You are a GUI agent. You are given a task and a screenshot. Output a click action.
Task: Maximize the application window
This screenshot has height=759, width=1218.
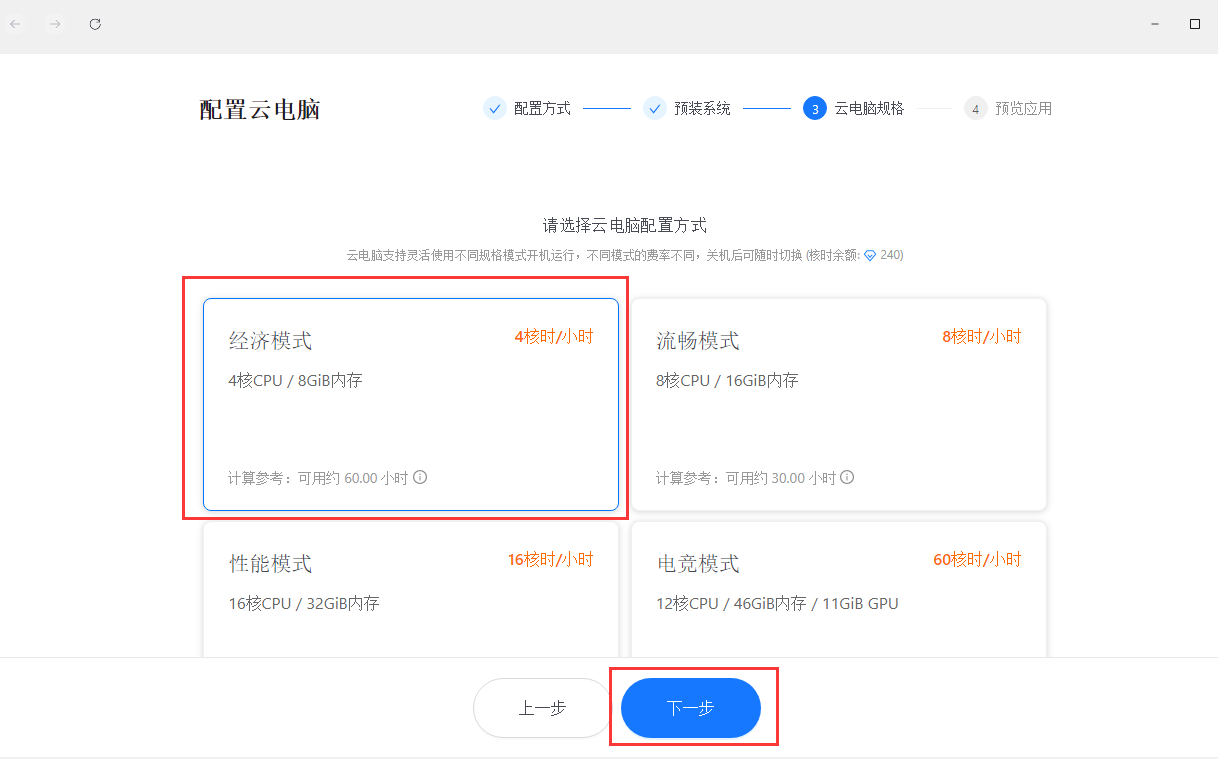pos(1194,24)
